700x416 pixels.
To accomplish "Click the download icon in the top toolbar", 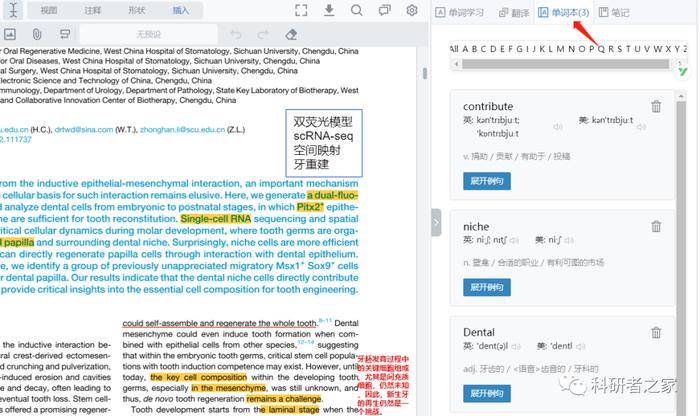I will [x=330, y=11].
